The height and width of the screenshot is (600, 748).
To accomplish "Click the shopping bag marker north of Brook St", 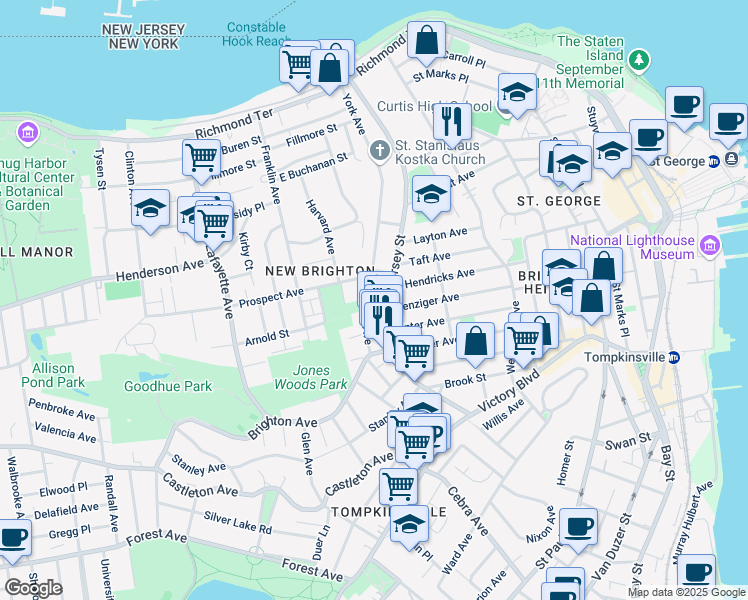I will pyautogui.click(x=476, y=342).
